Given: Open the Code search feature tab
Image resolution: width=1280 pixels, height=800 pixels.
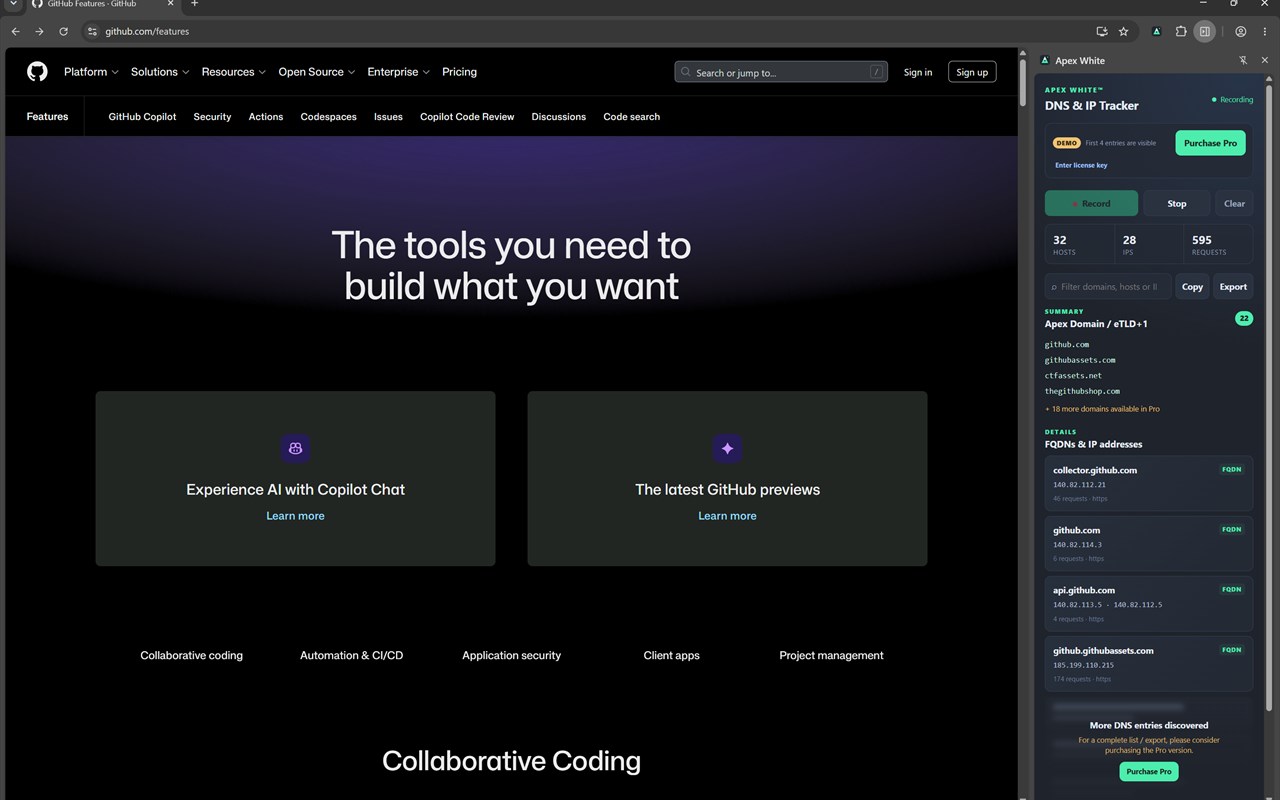Looking at the screenshot, I should pos(632,117).
